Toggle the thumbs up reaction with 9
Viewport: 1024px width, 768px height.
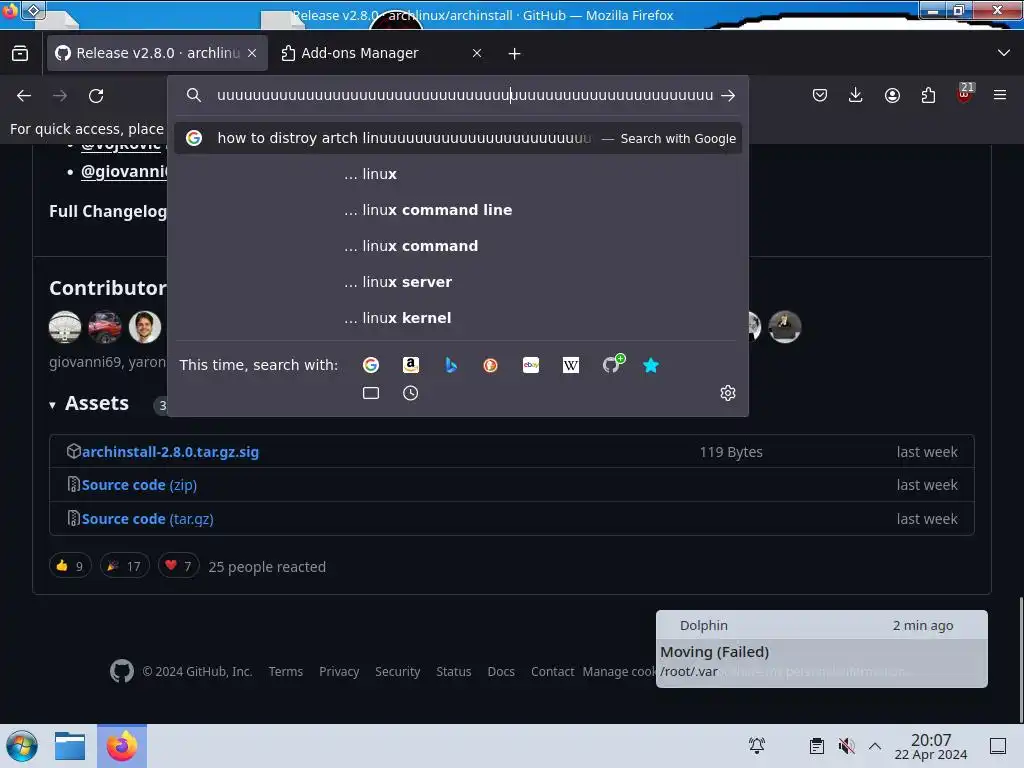(70, 566)
